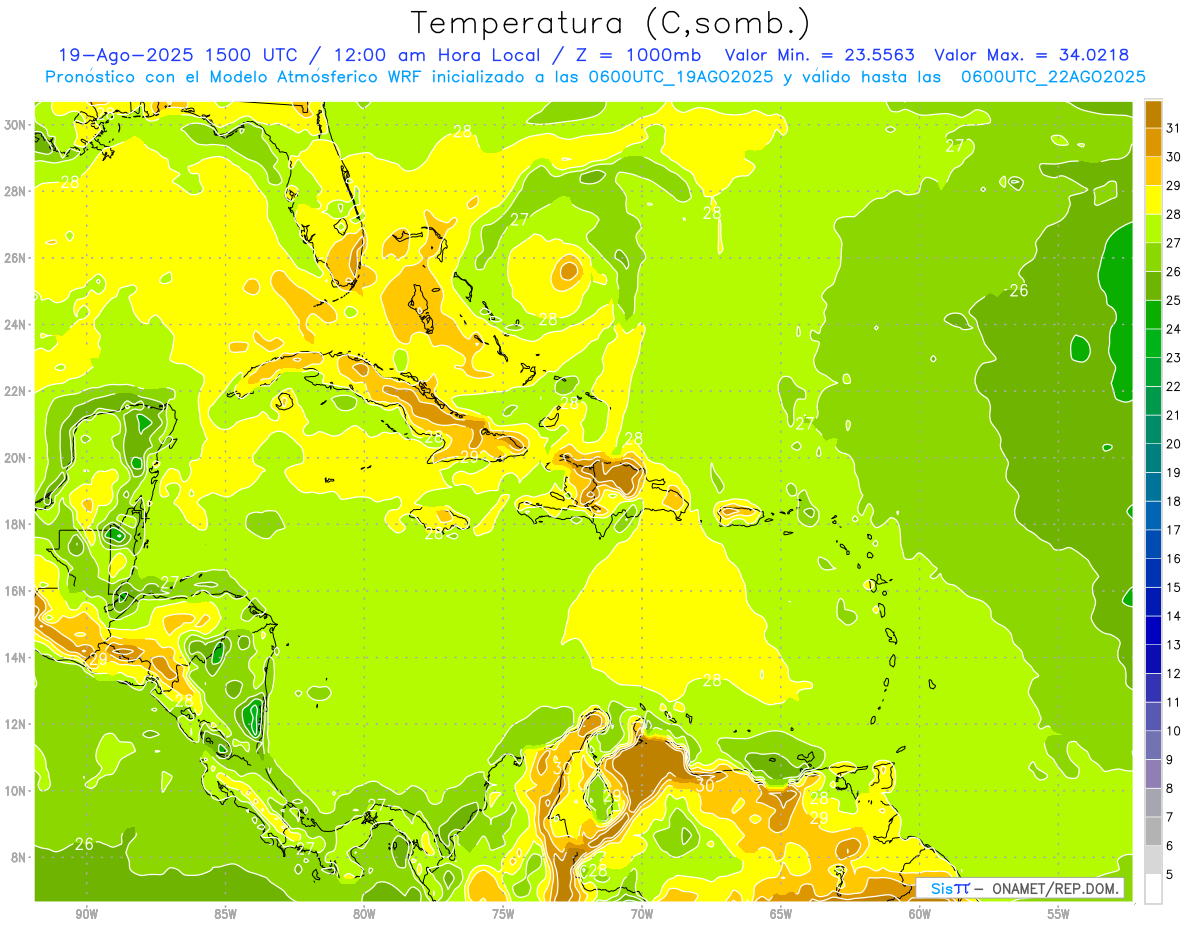Click the colorbar label '20'
Screen dimensions: 1200x927
pyautogui.click(x=1174, y=443)
